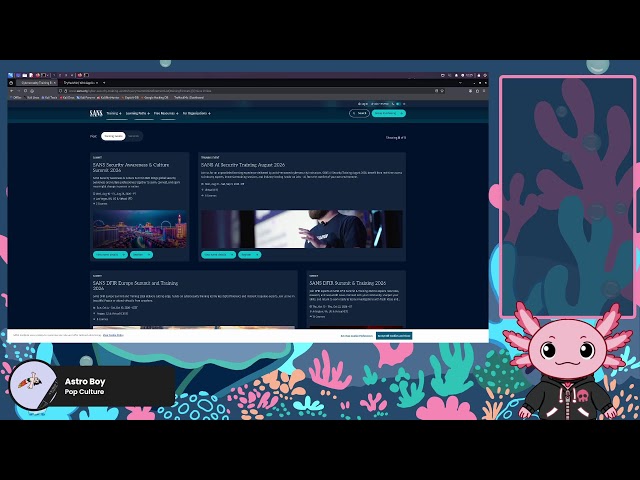Click the AI Security Training speaker image
640x480 pixels.
[302, 229]
